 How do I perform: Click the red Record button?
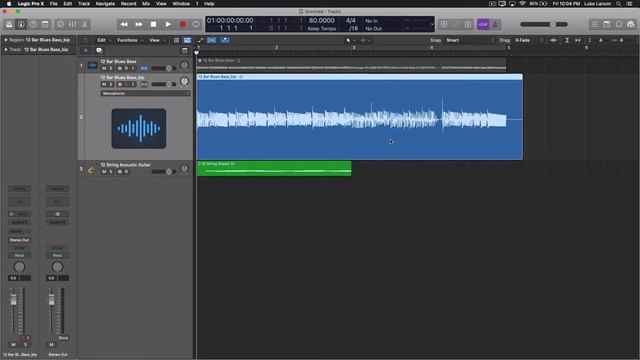(x=183, y=24)
